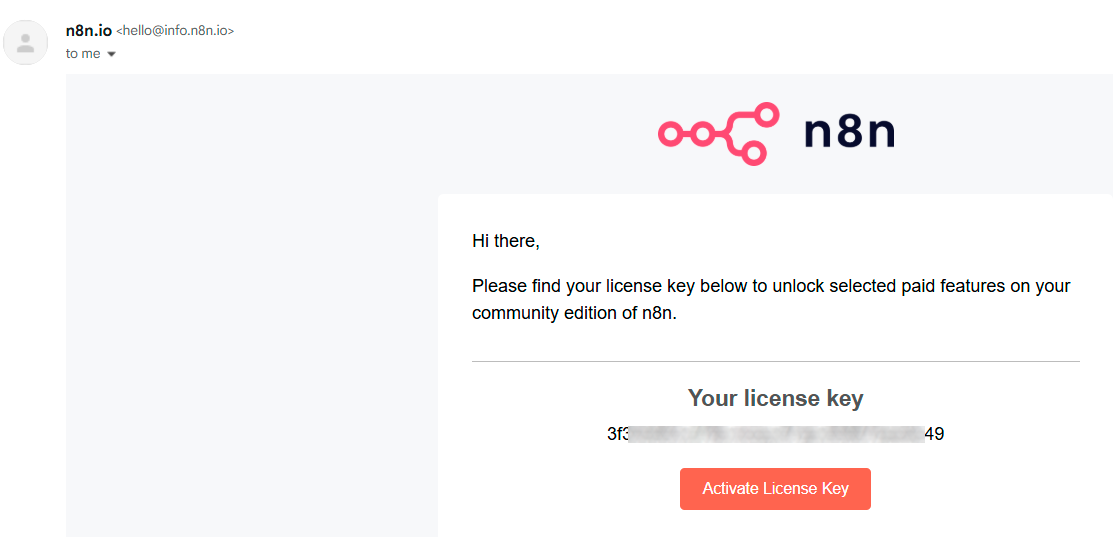Expand recipient details arrow beside "to me"
1113x537 pixels.
point(111,54)
